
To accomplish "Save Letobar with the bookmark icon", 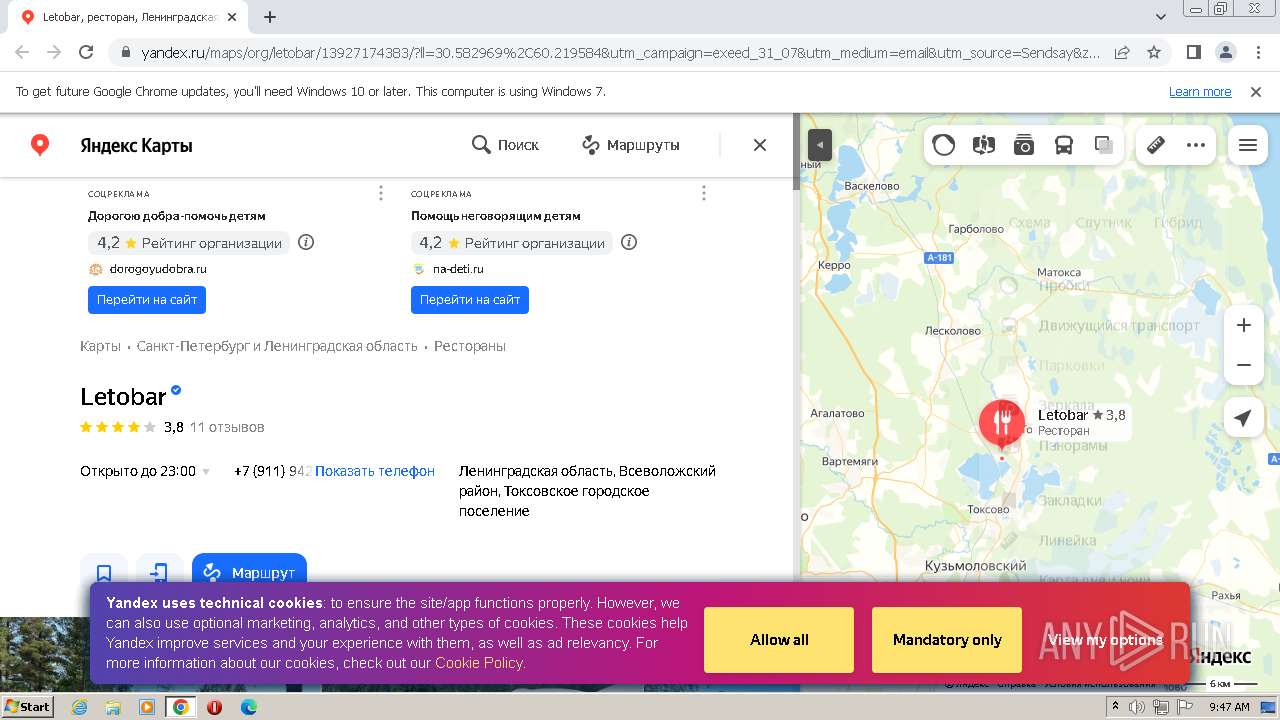I will tap(104, 573).
